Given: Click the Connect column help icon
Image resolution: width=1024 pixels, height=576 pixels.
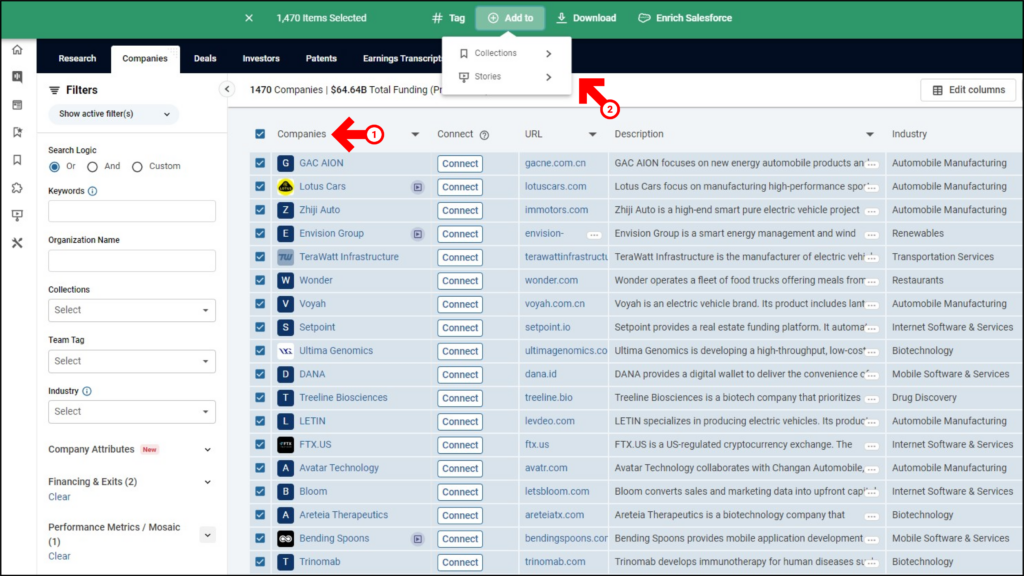Looking at the screenshot, I should (484, 135).
